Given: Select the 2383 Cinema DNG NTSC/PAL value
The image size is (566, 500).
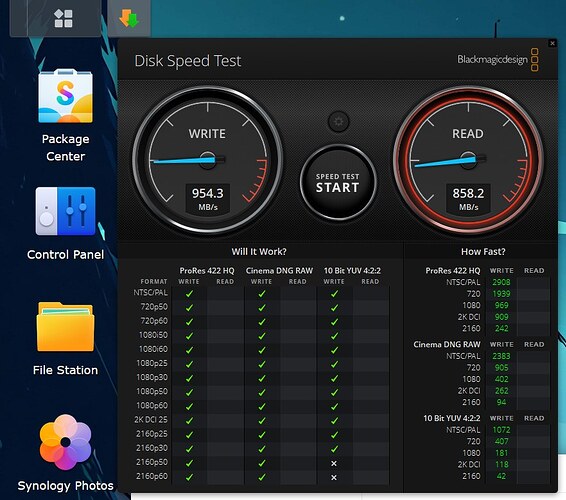Looking at the screenshot, I should (x=501, y=356).
